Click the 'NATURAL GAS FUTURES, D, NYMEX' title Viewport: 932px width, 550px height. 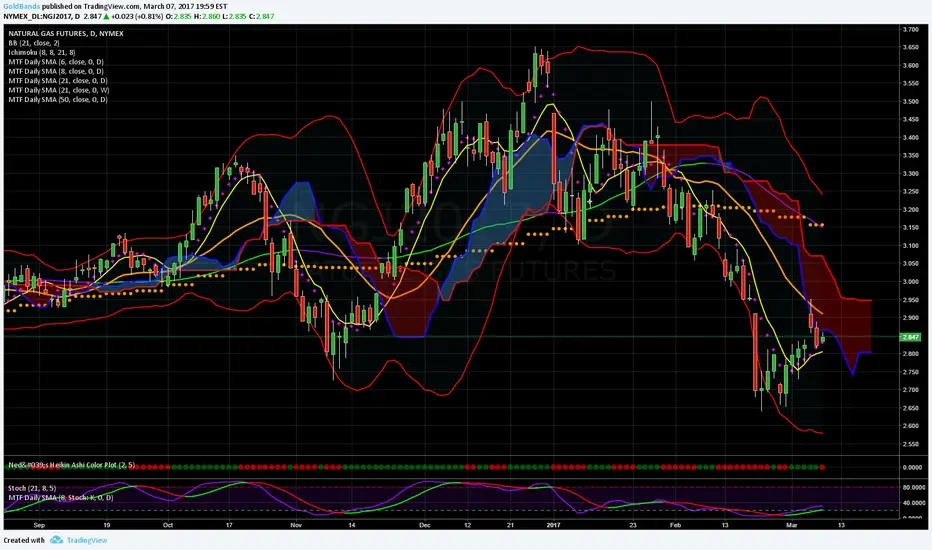pyautogui.click(x=66, y=33)
